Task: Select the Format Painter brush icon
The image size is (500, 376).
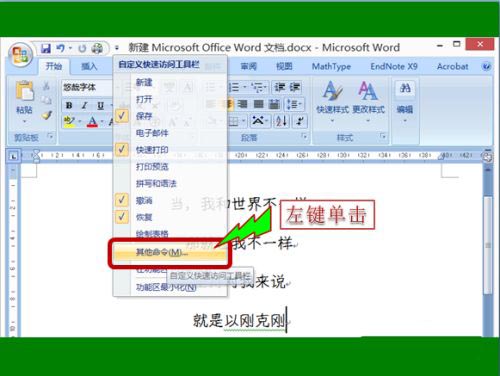Action: 47,115
